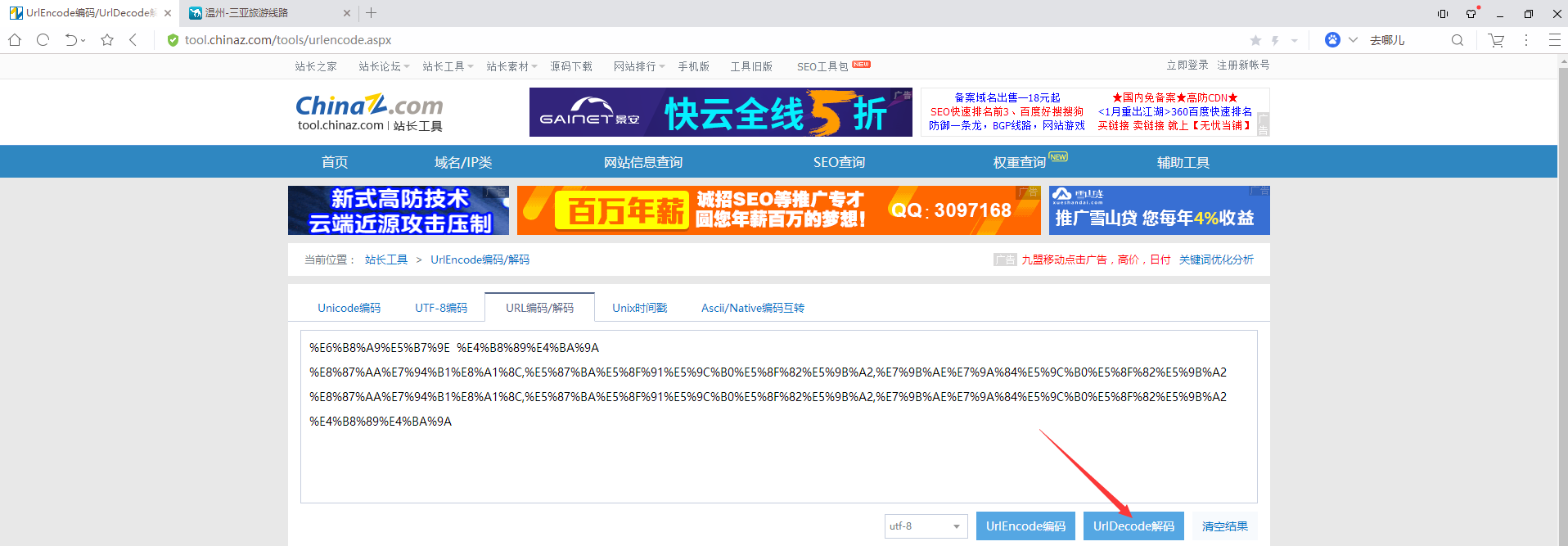Open the shopping cart icon
The height and width of the screenshot is (546, 1568).
(1497, 40)
